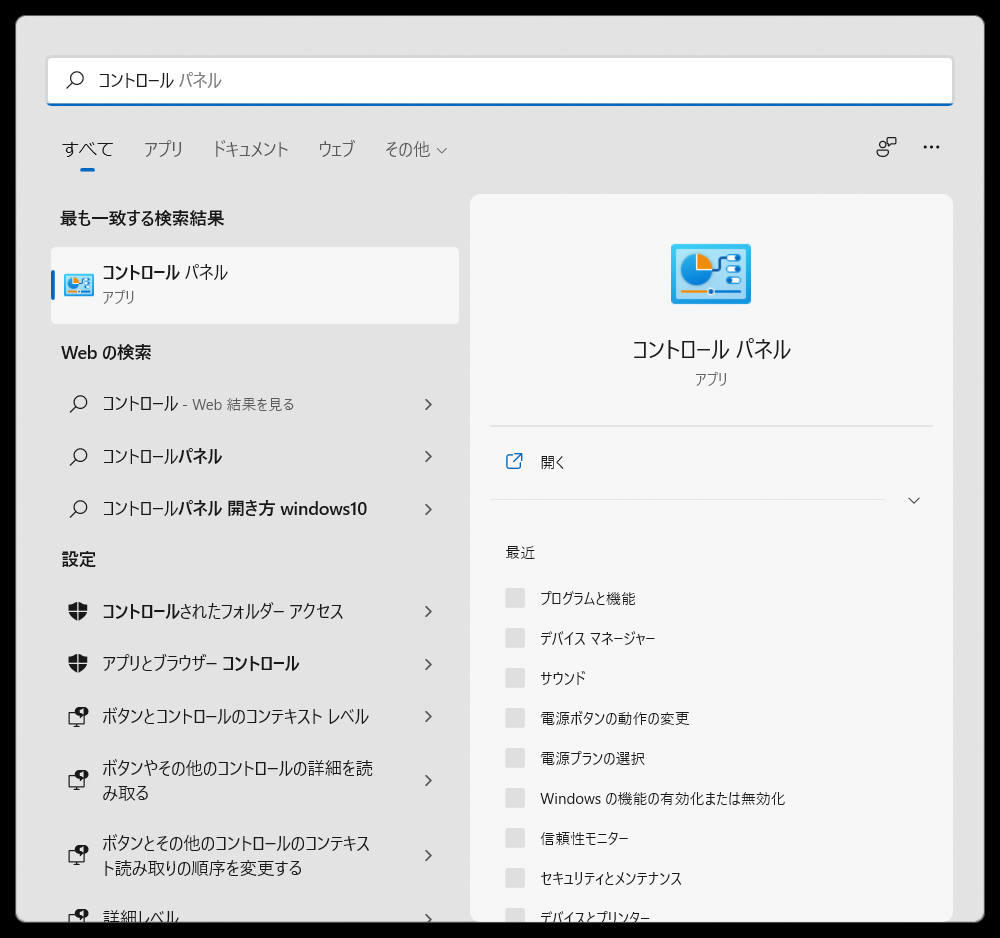Click the icon beside プログラムと機能
This screenshot has height=938, width=1000.
[x=515, y=598]
